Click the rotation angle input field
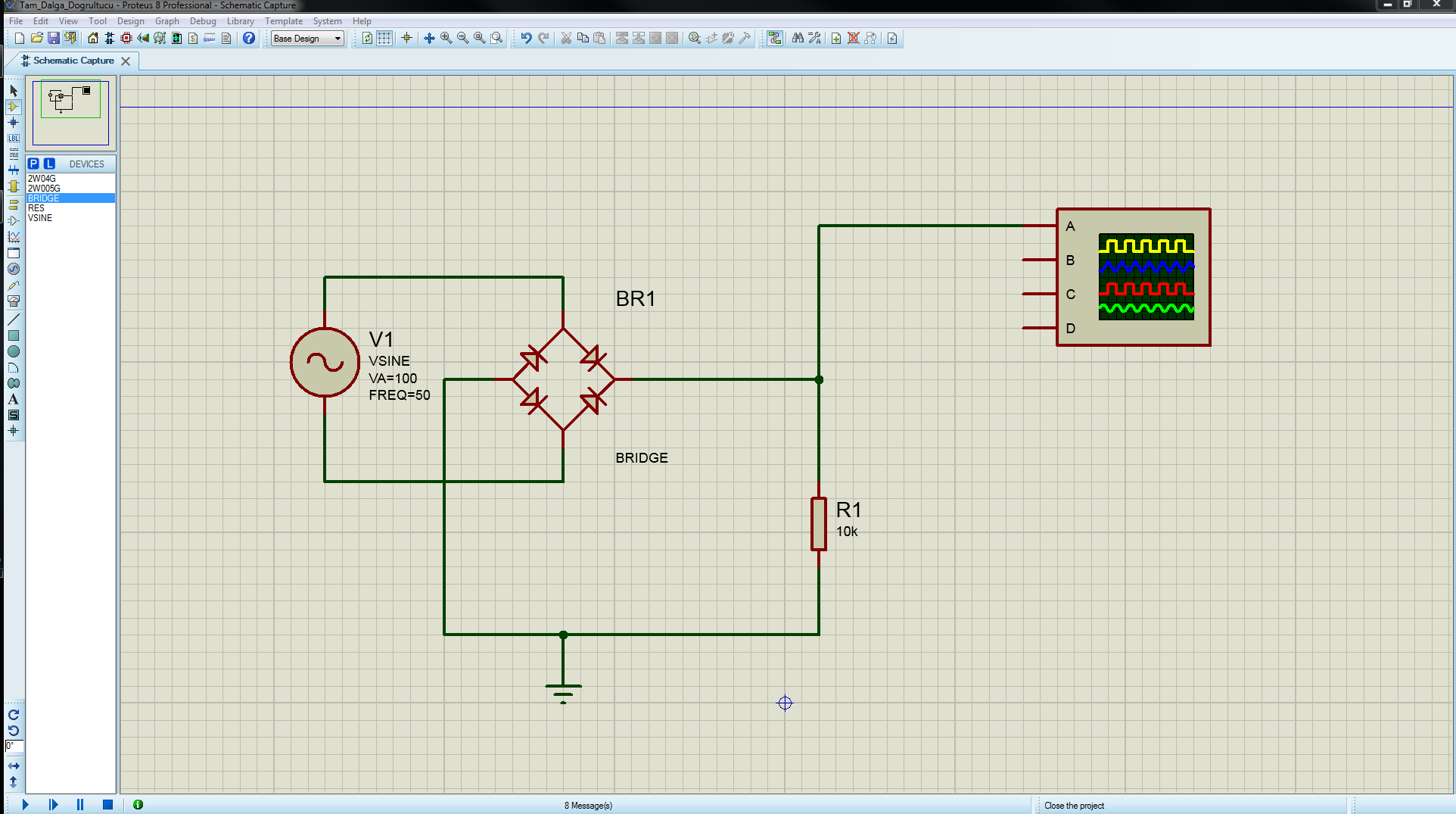 coord(14,747)
